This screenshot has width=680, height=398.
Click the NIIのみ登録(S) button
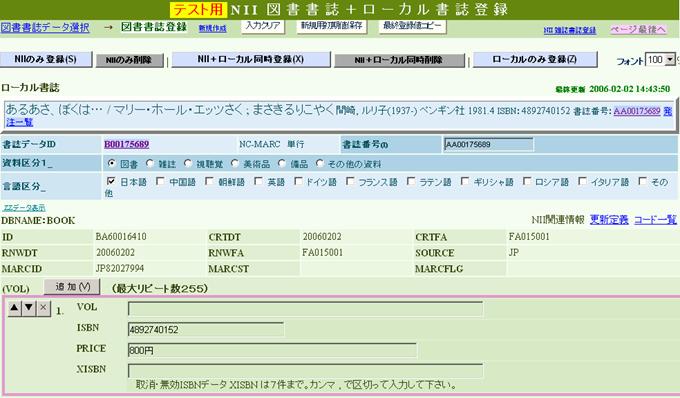click(x=46, y=59)
